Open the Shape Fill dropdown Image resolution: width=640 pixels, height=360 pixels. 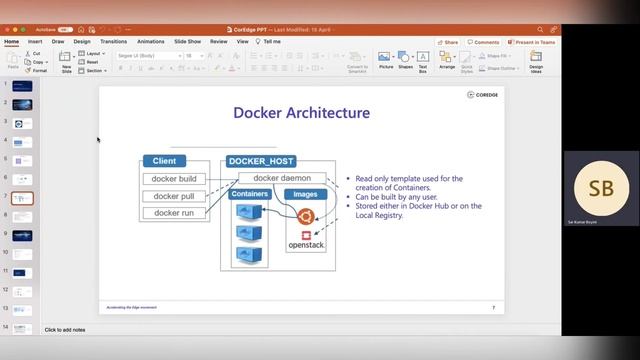coord(495,56)
